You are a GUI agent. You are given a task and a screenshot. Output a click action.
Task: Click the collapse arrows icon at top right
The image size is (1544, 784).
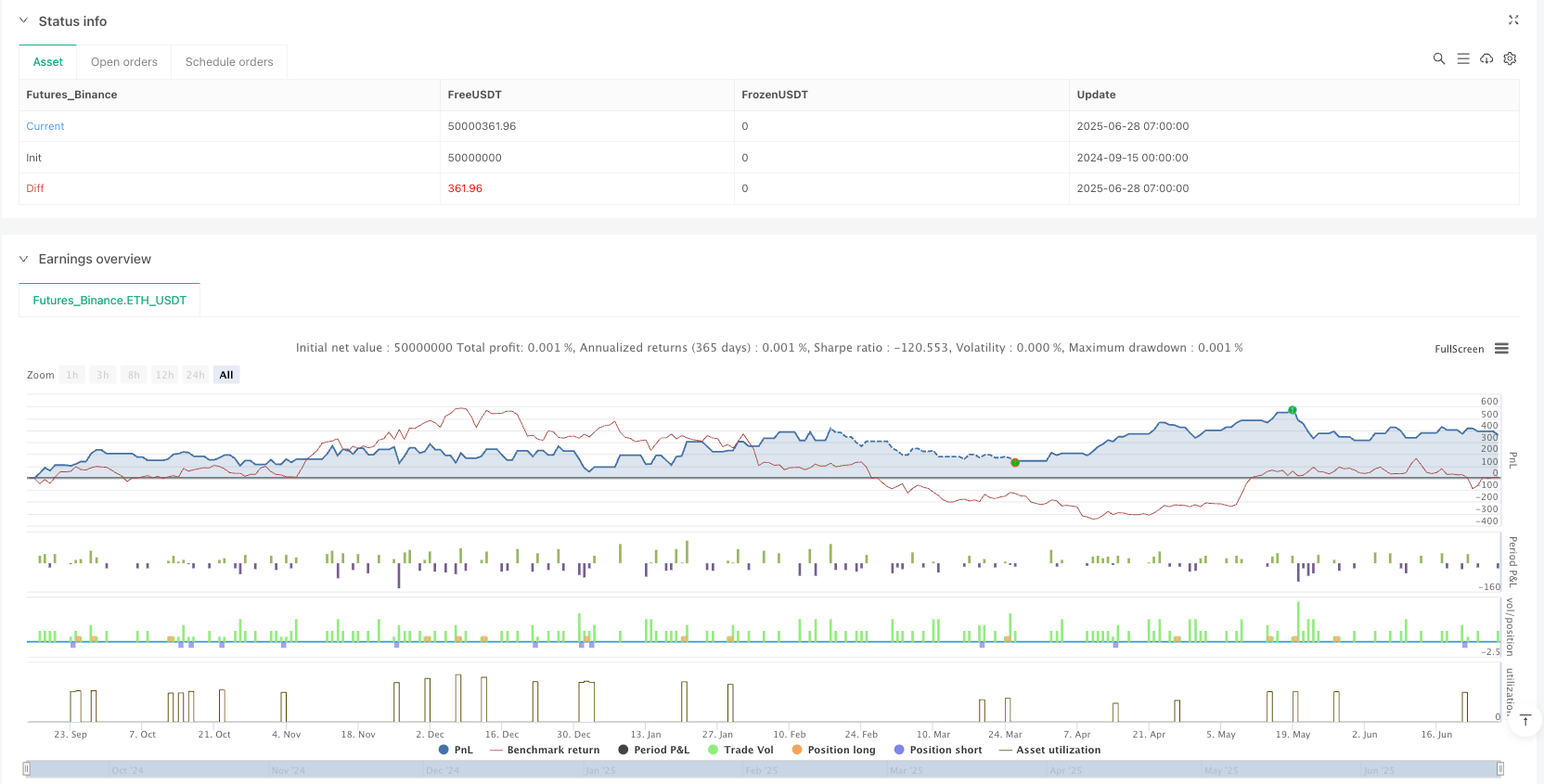(1513, 20)
